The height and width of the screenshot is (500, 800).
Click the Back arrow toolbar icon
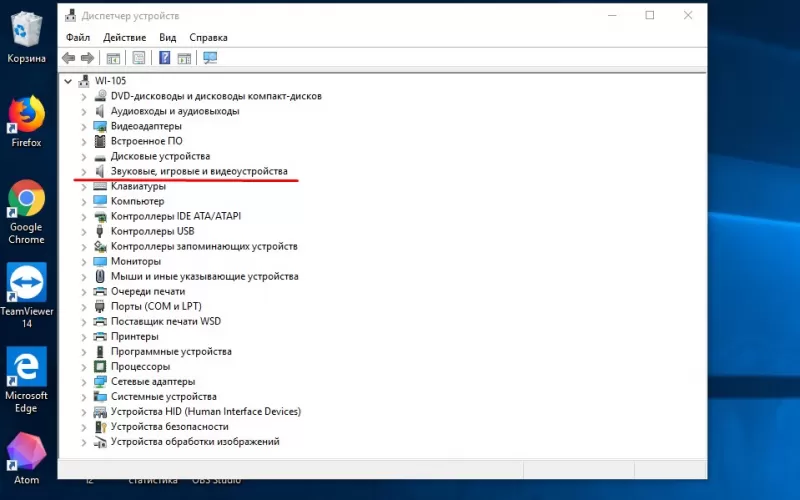[68, 58]
